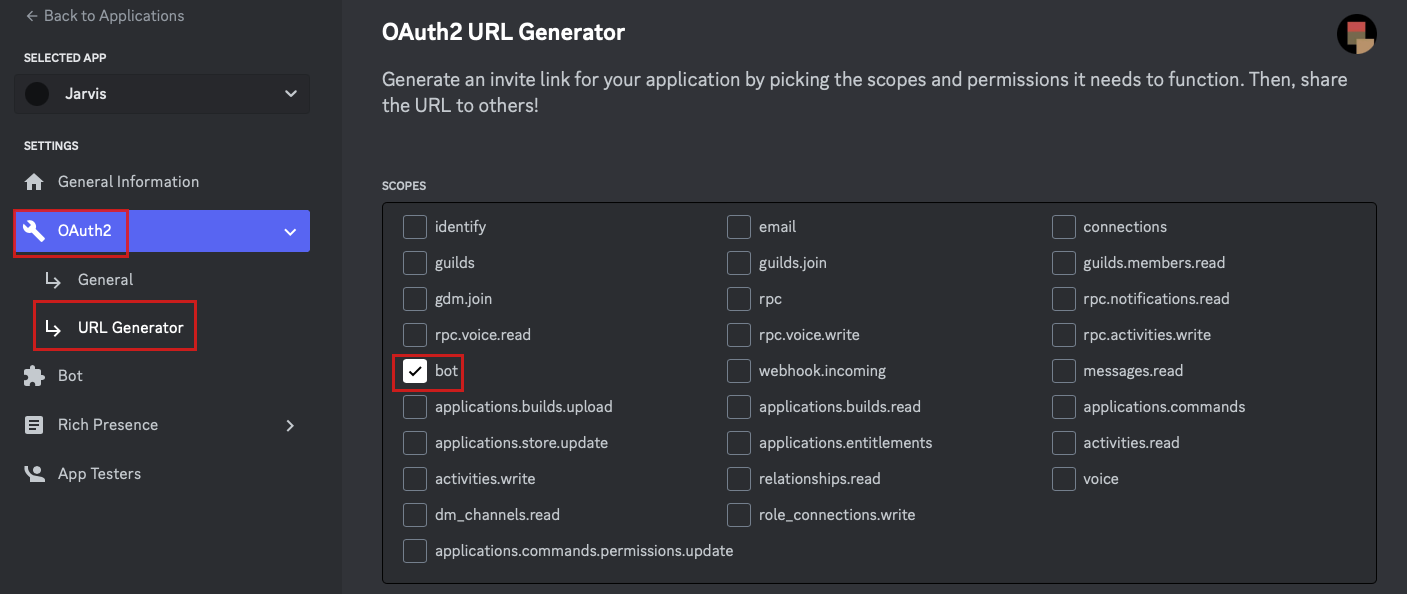Click the App Testers person icon
Screen dimensions: 1407x594
(34, 474)
